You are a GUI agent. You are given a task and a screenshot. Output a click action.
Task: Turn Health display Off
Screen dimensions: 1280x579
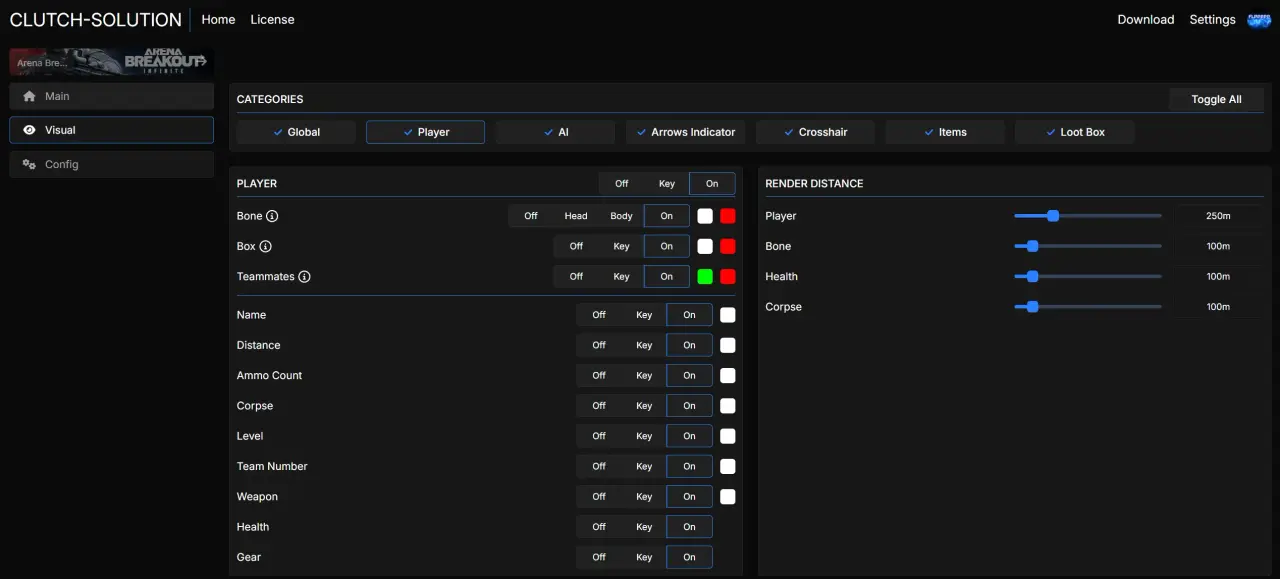[599, 527]
